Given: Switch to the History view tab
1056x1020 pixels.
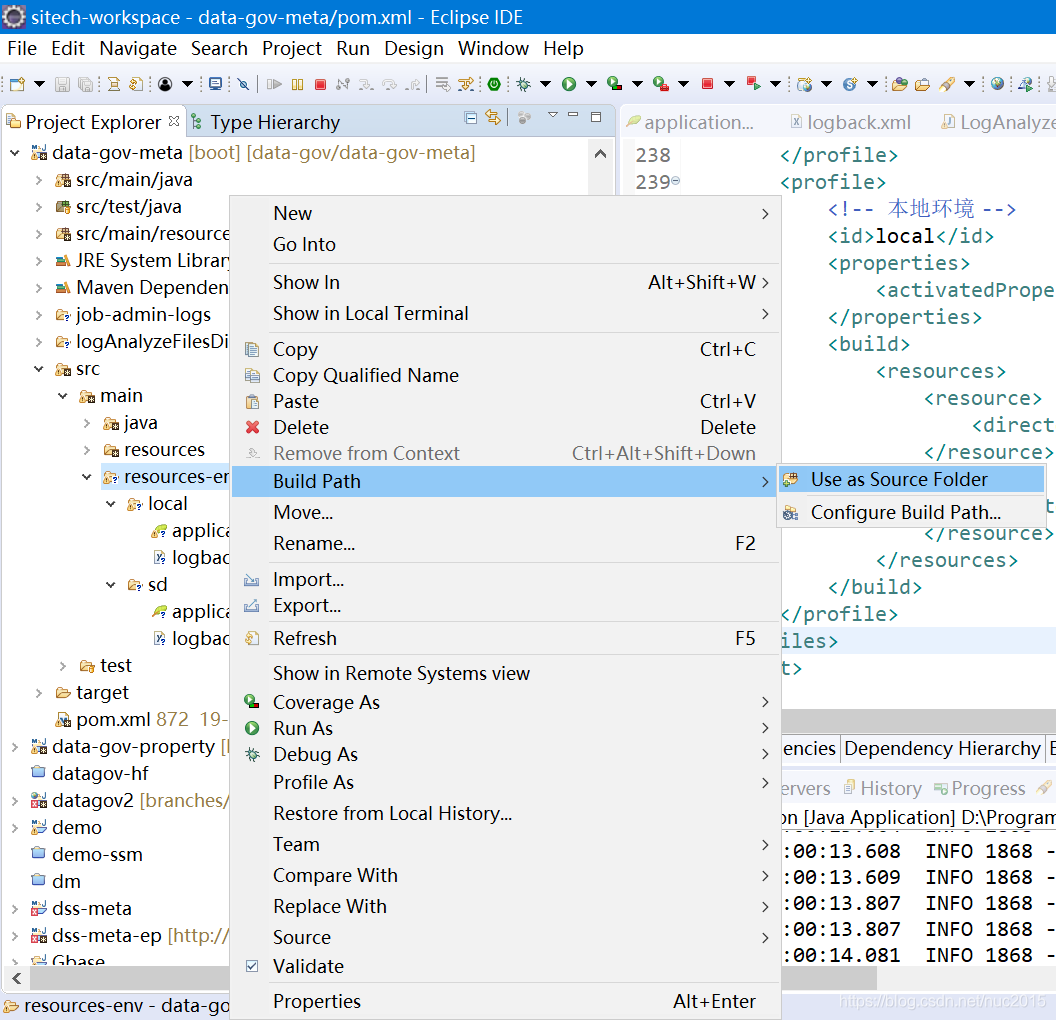Looking at the screenshot, I should click(x=882, y=788).
